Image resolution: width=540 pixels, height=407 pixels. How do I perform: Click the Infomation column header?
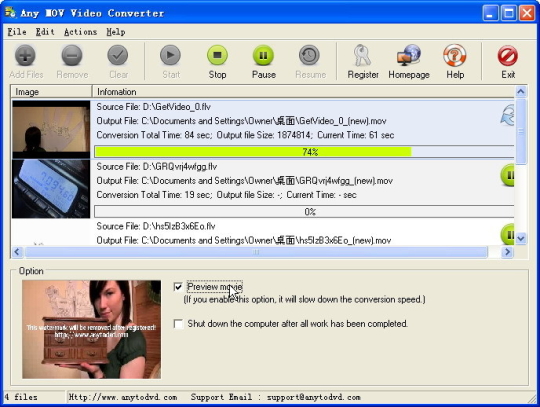pyautogui.click(x=303, y=92)
